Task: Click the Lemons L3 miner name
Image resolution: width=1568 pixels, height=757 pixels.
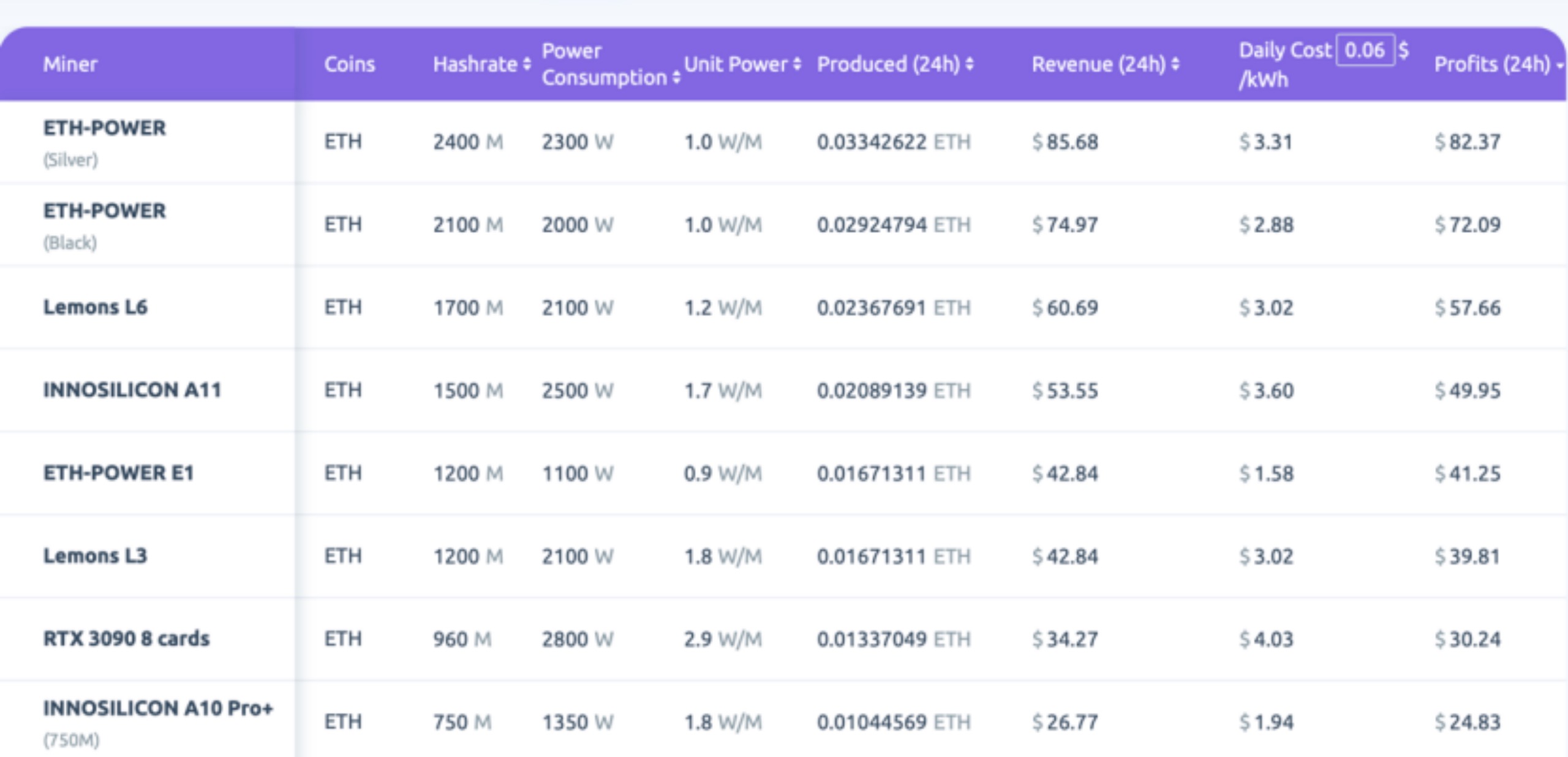Action: point(95,556)
